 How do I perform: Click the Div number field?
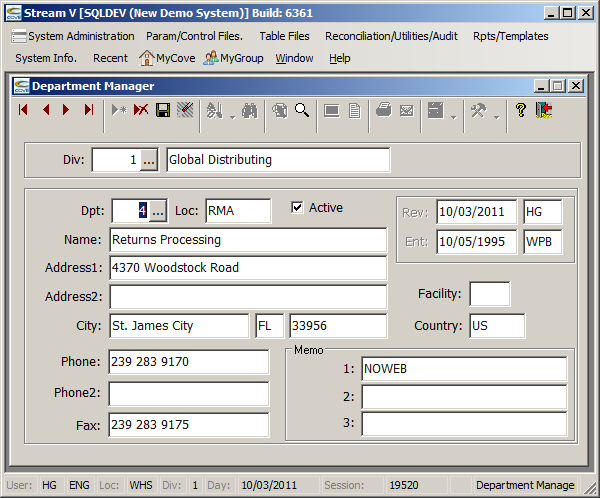pos(116,160)
